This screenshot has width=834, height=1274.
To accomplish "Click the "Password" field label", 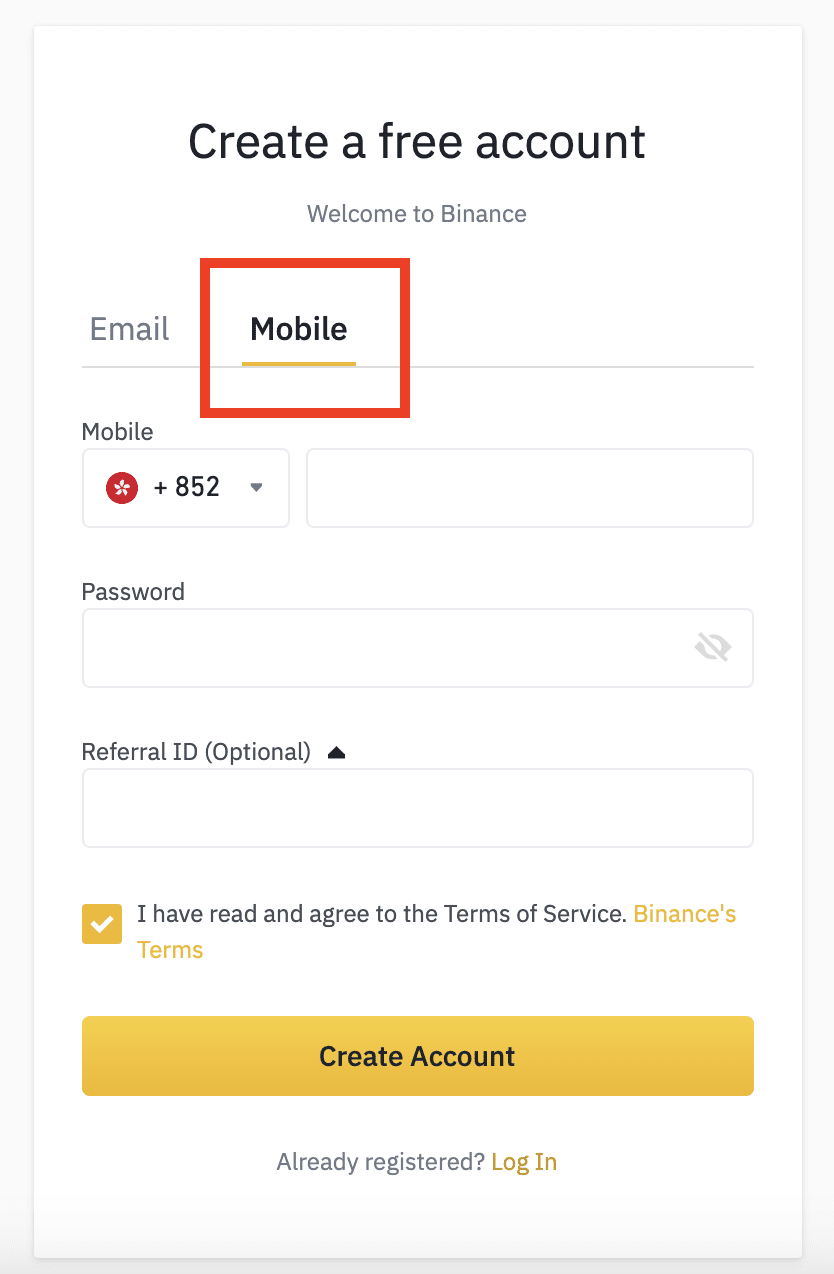I will [x=133, y=592].
